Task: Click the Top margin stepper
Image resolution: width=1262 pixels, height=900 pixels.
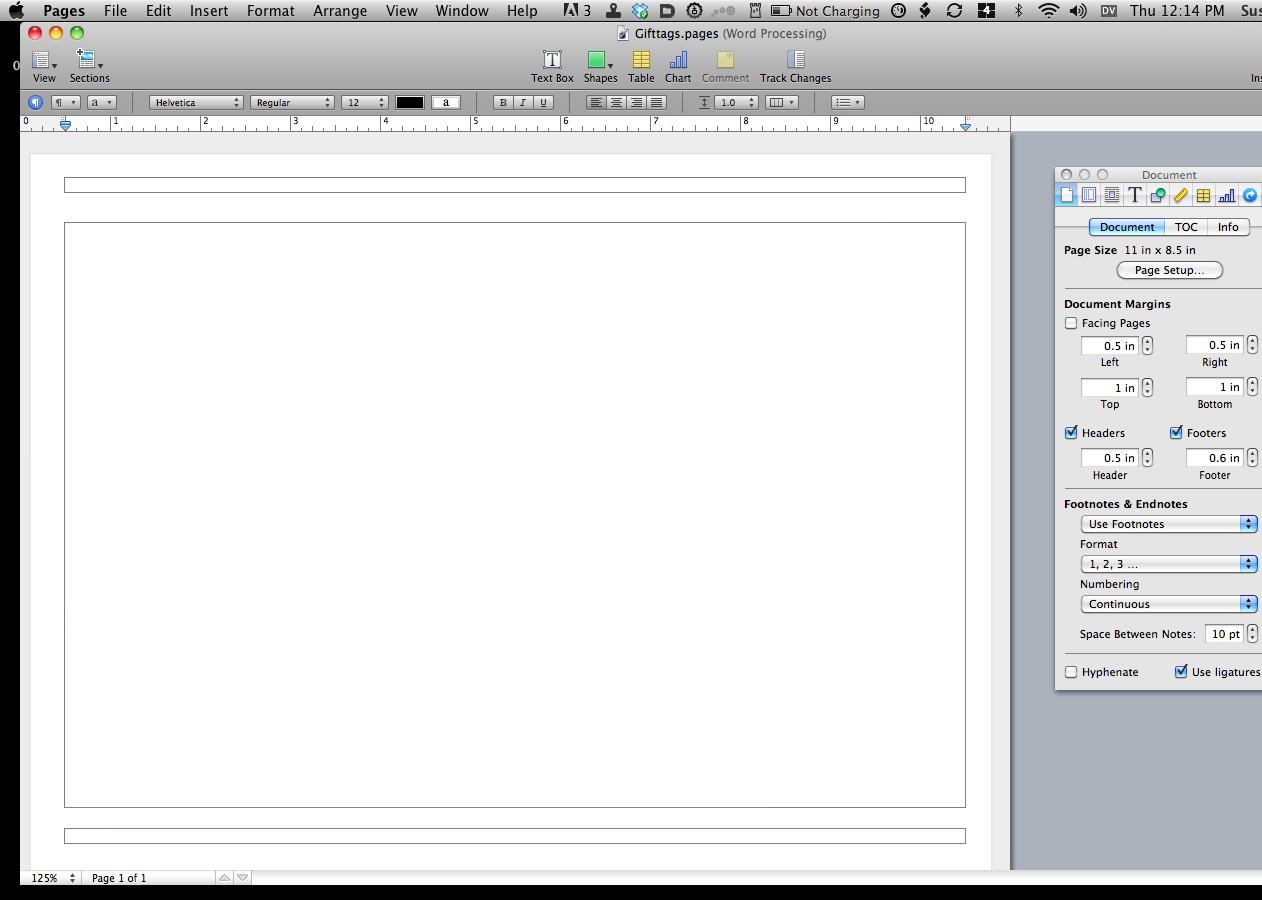Action: click(1147, 387)
